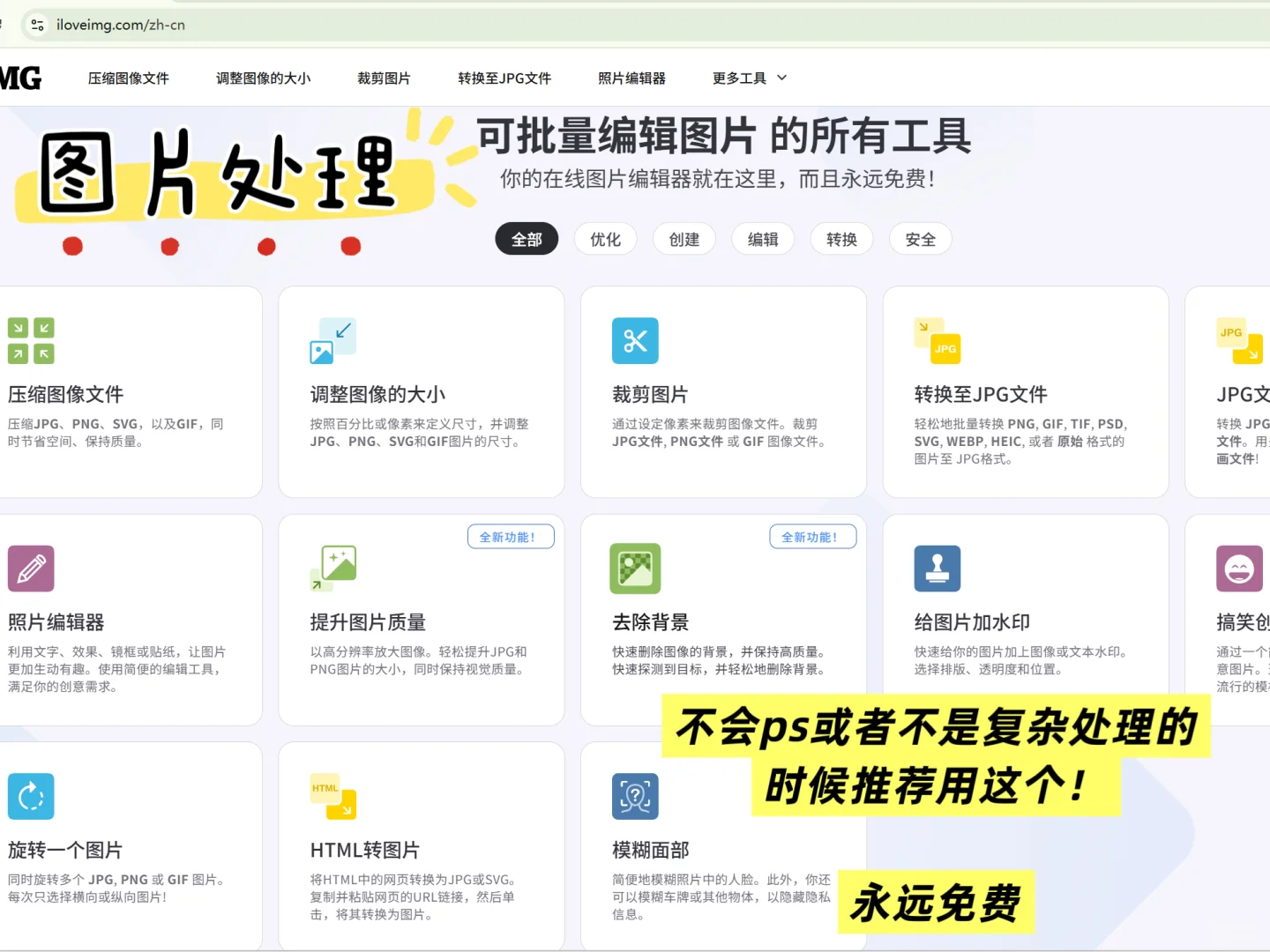Click the rotate card description text

point(118,889)
